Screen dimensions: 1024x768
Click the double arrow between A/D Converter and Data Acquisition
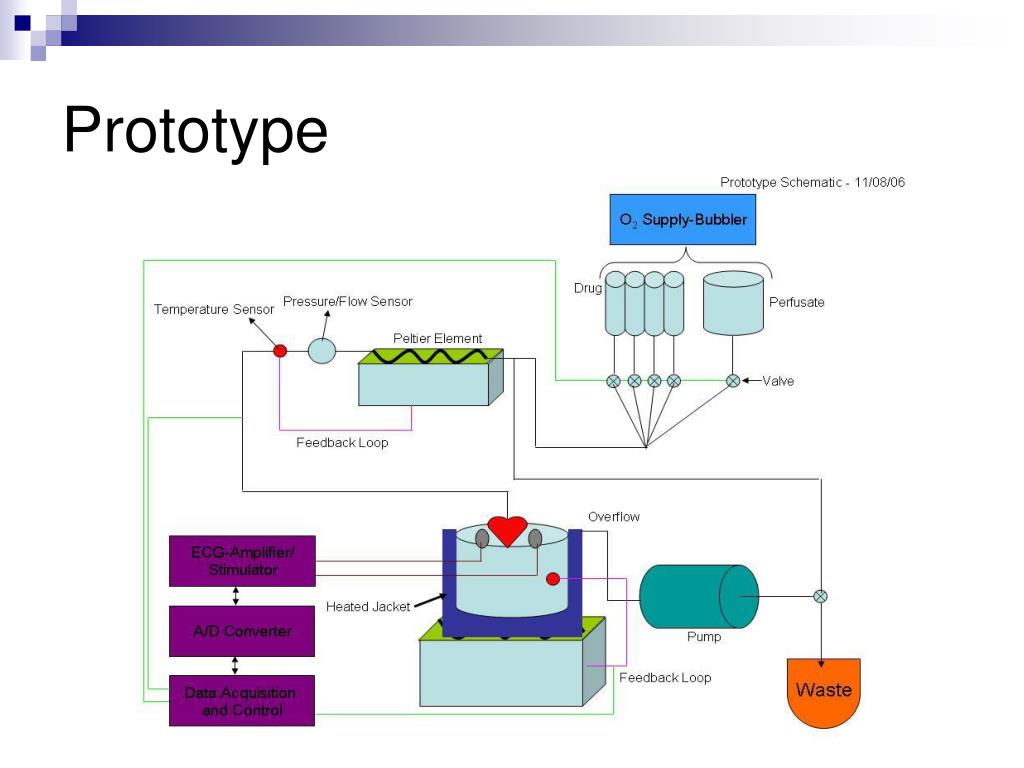pyautogui.click(x=235, y=665)
